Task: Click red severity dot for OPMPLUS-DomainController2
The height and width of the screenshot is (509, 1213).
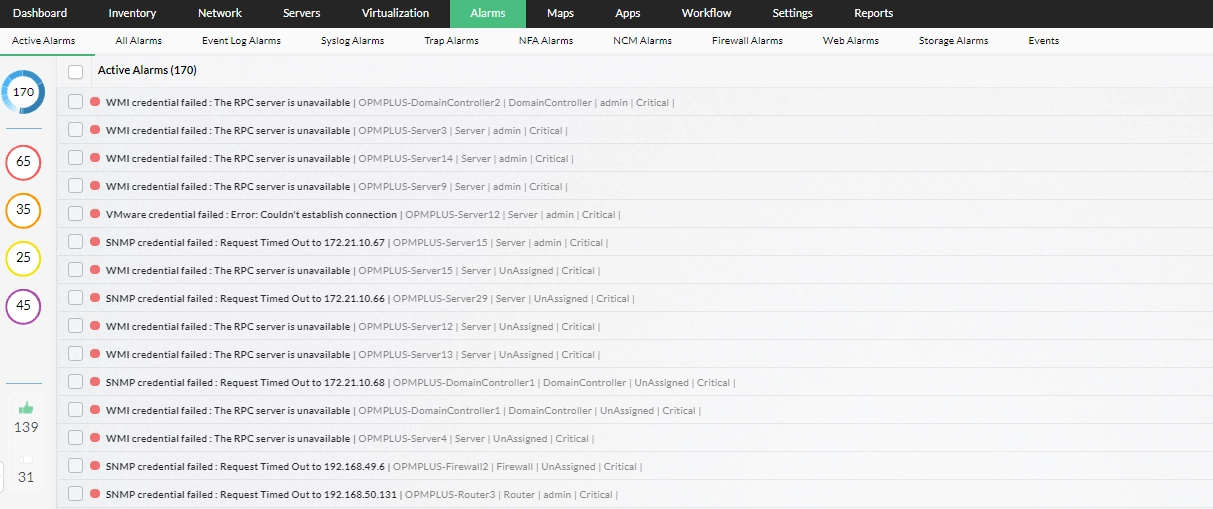Action: tap(95, 102)
